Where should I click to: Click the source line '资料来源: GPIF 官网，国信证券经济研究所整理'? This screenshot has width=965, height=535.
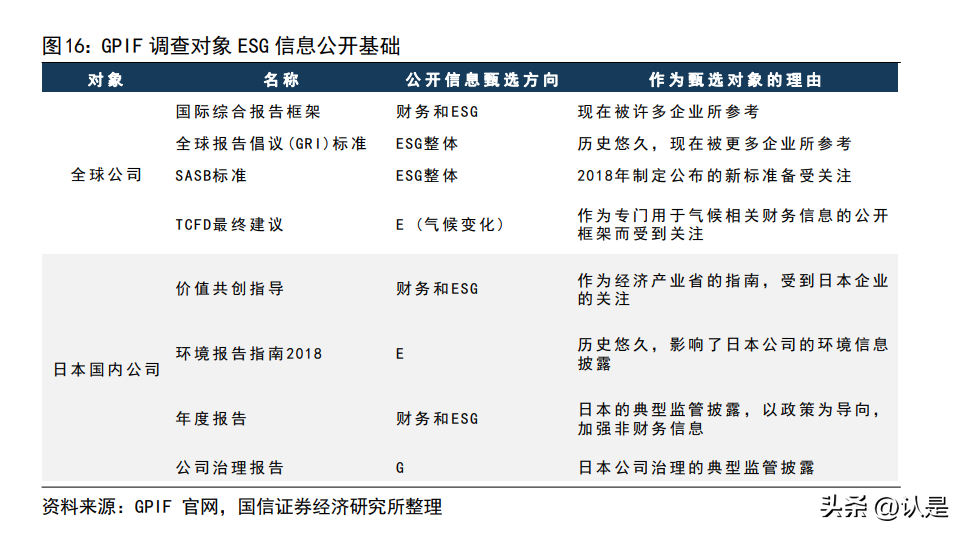(x=242, y=507)
